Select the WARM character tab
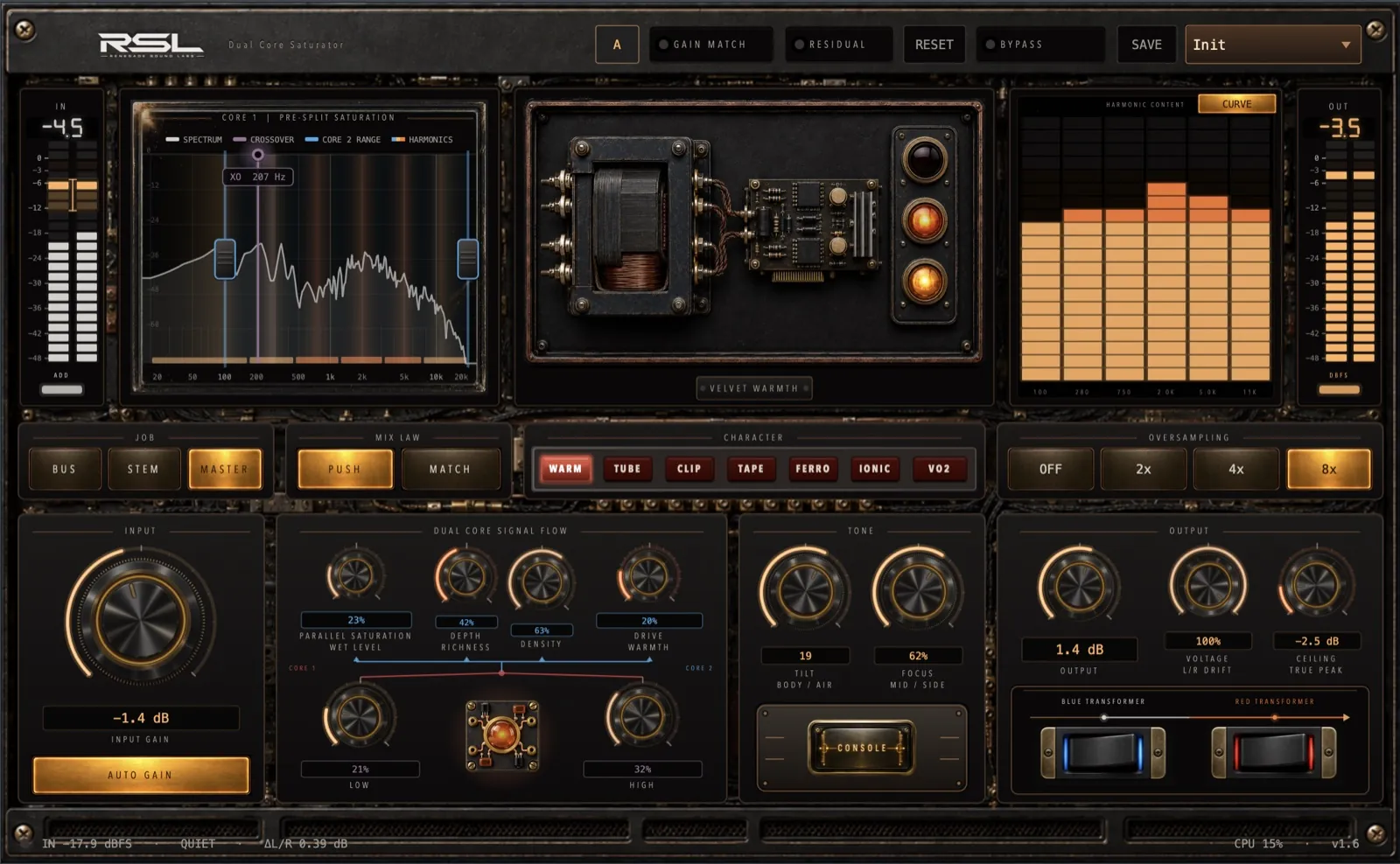Screen dimensions: 1400x864 (x=565, y=469)
